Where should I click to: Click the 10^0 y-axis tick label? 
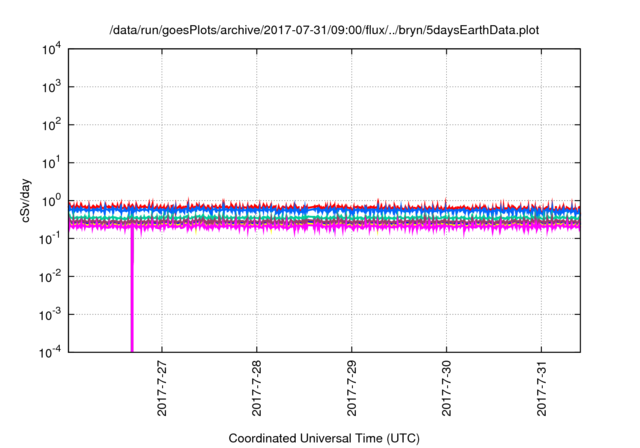coord(52,201)
